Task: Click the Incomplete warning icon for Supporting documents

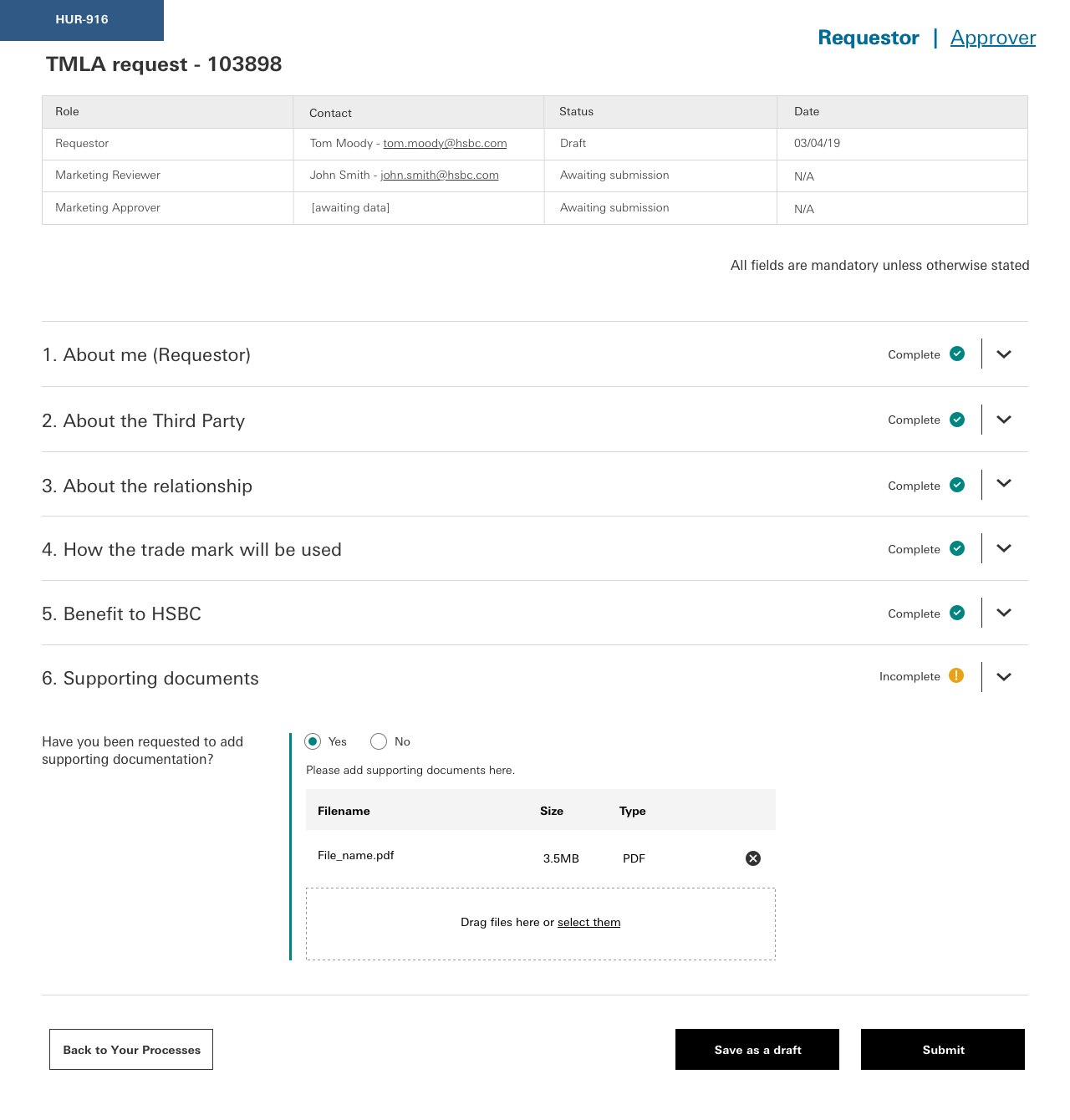Action: point(956,675)
